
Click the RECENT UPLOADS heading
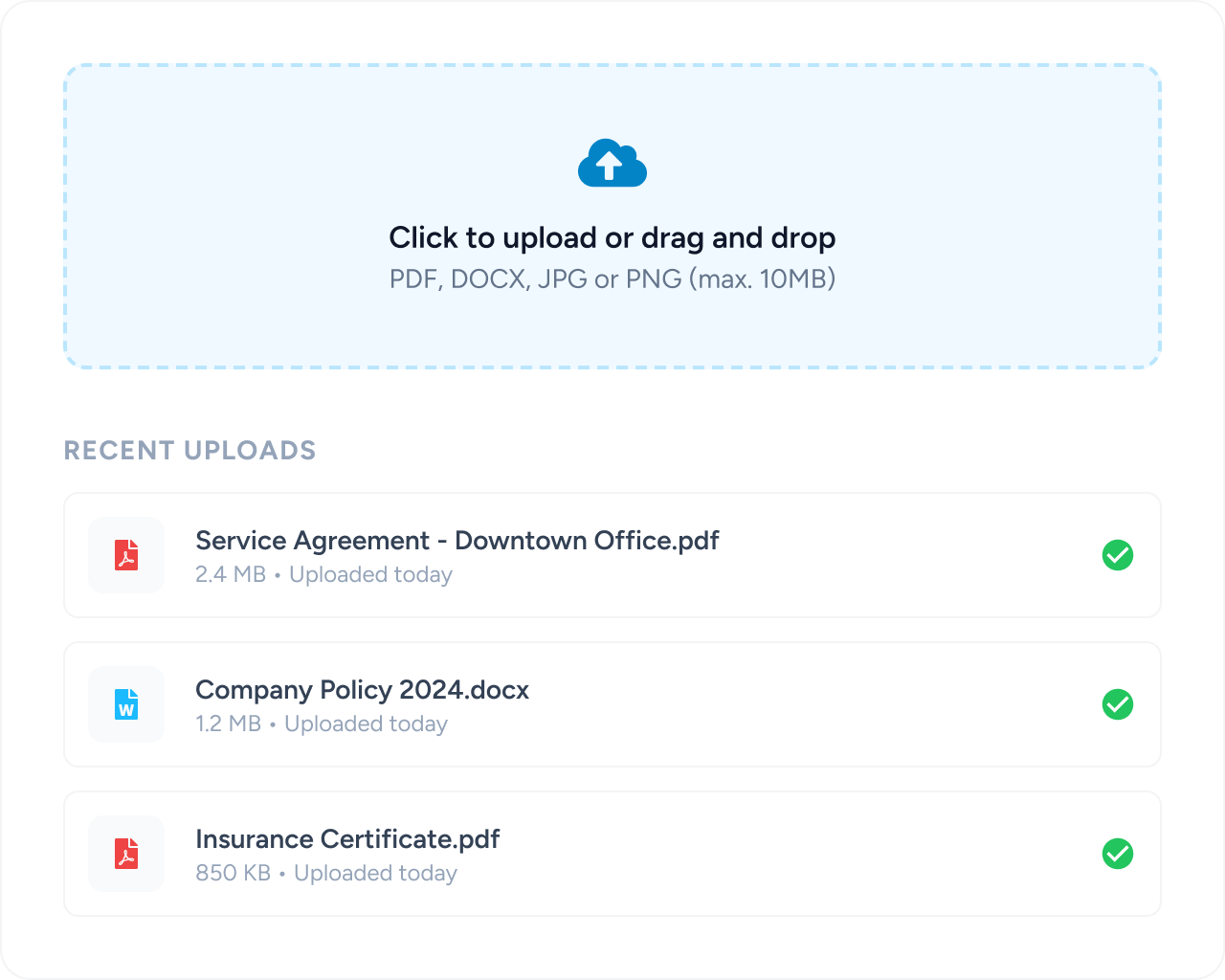tap(189, 451)
